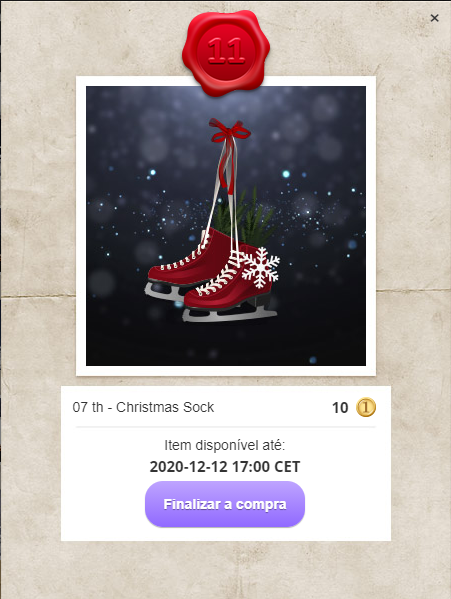Click the divider line under item title
Screen dimensions: 451x599
[226, 427]
